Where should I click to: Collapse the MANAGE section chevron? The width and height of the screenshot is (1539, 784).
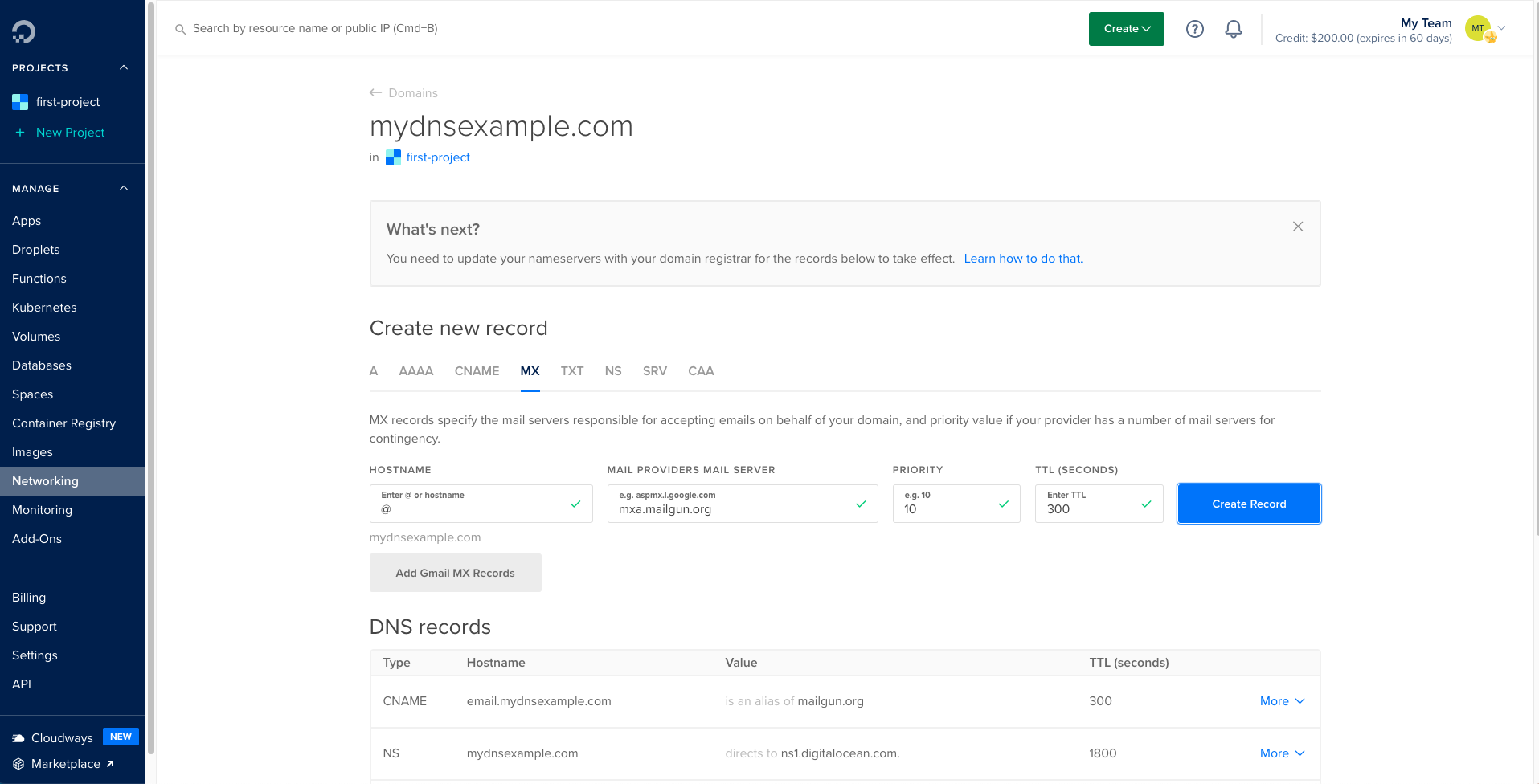[124, 188]
